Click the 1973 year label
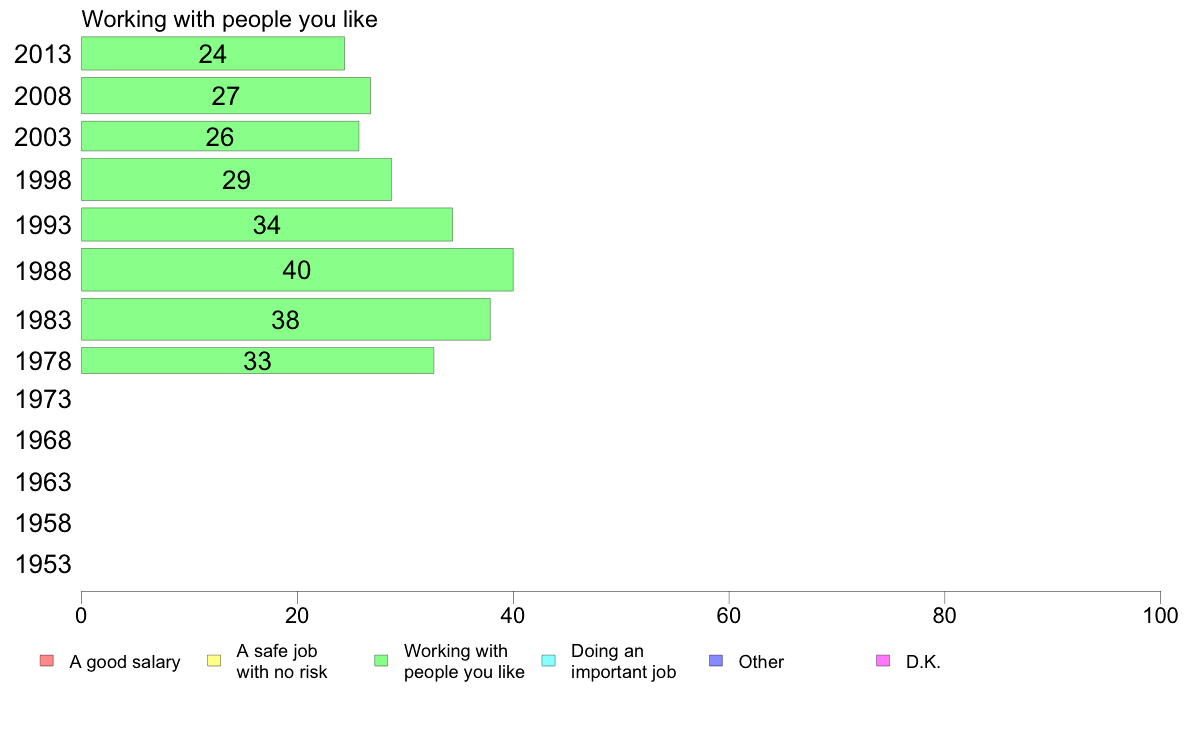 tap(43, 399)
